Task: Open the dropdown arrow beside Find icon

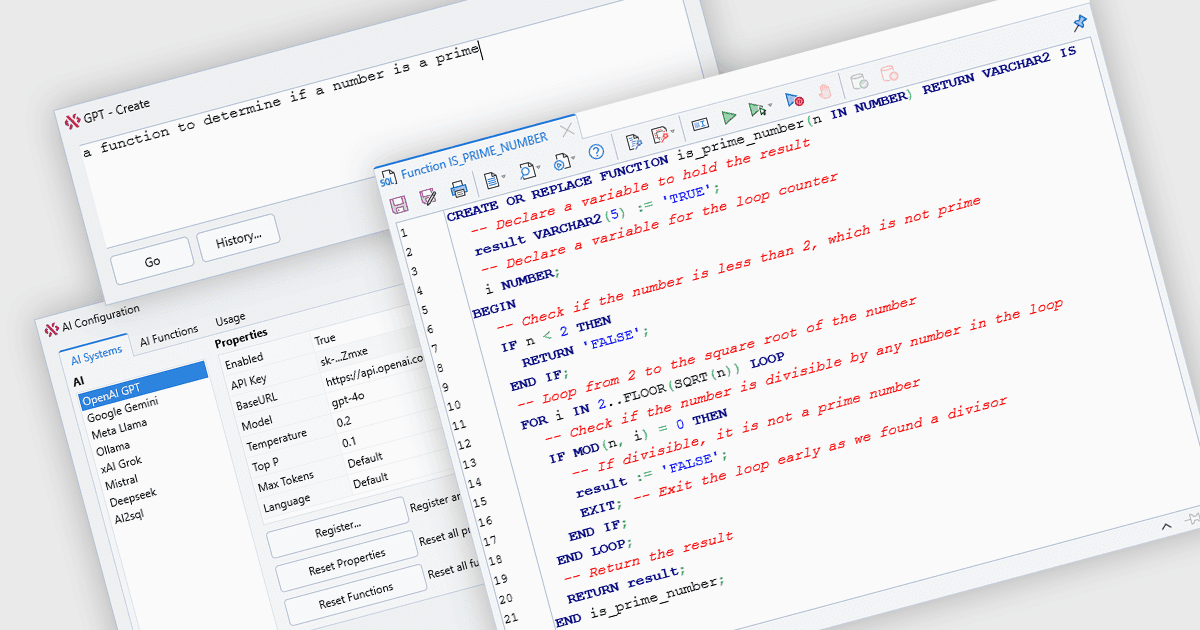Action: point(538,168)
